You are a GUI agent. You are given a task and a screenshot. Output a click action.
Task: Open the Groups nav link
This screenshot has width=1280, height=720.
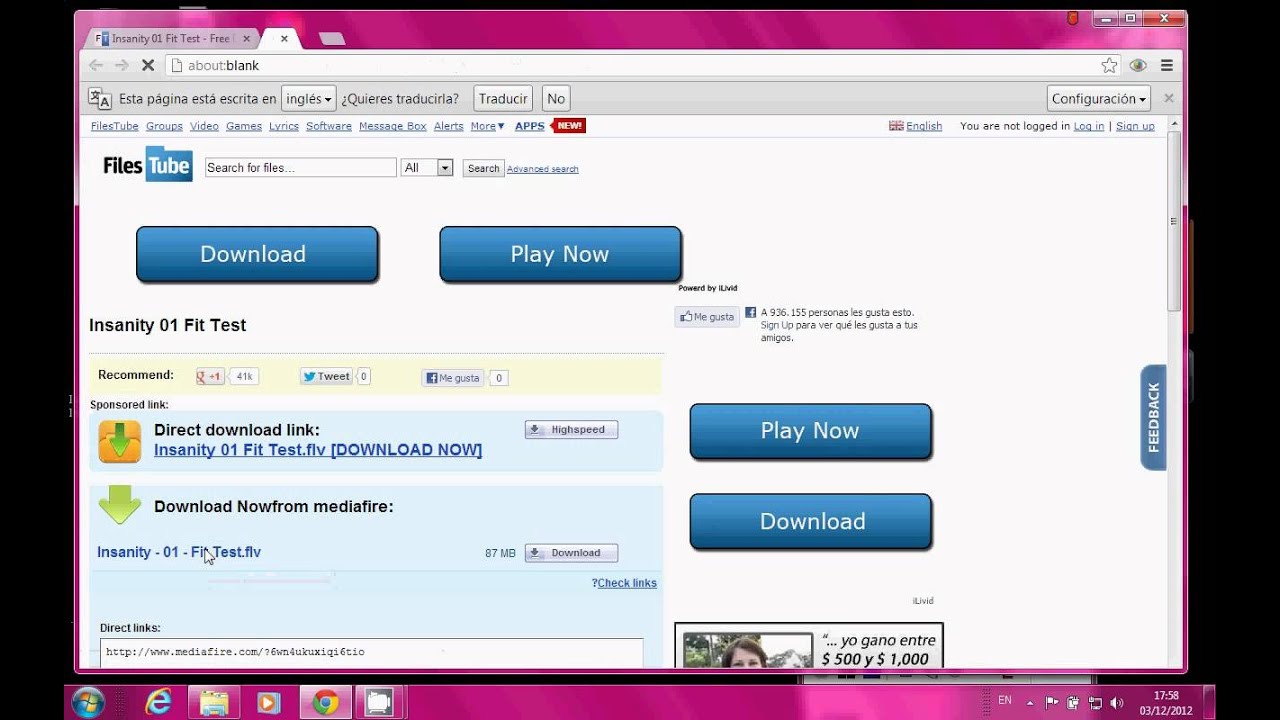click(x=164, y=126)
